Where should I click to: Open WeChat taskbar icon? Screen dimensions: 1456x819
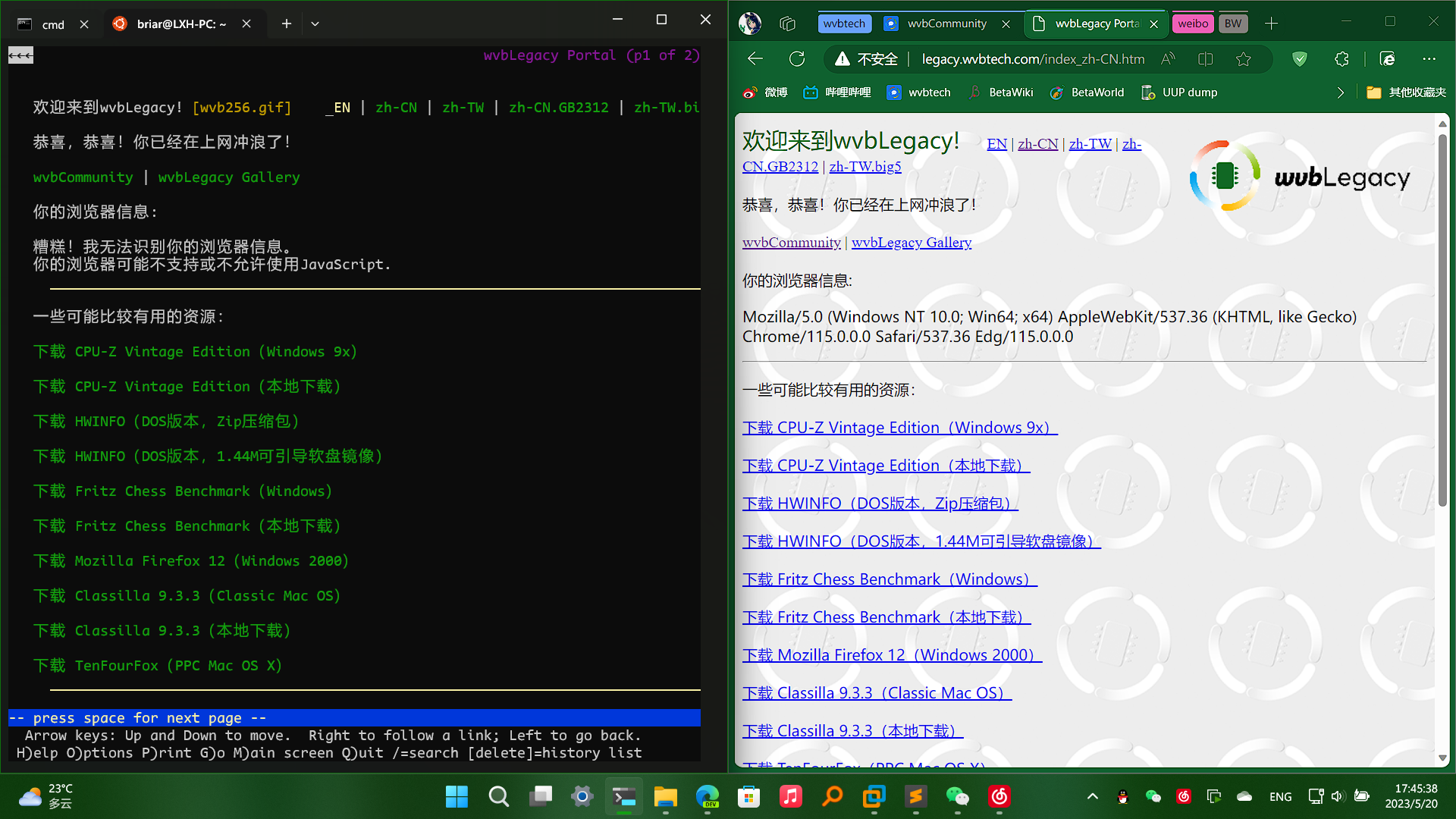(x=958, y=796)
